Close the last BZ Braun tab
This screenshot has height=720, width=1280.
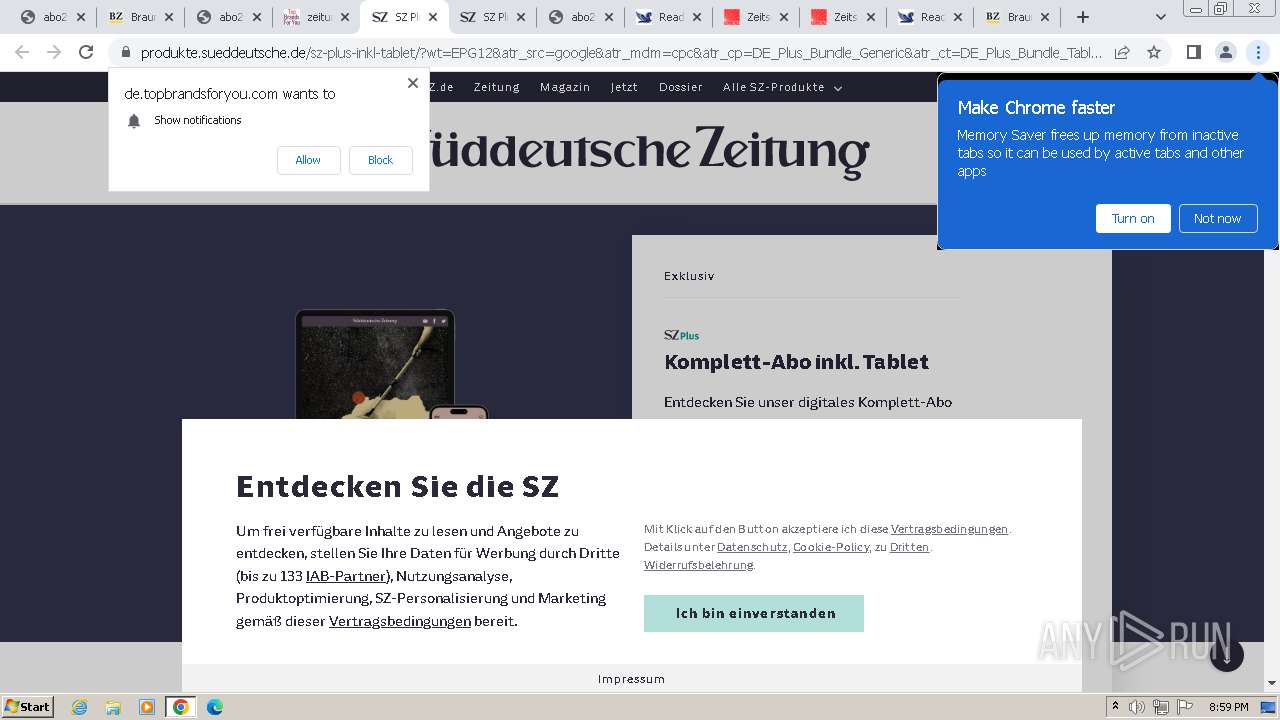[1046, 17]
